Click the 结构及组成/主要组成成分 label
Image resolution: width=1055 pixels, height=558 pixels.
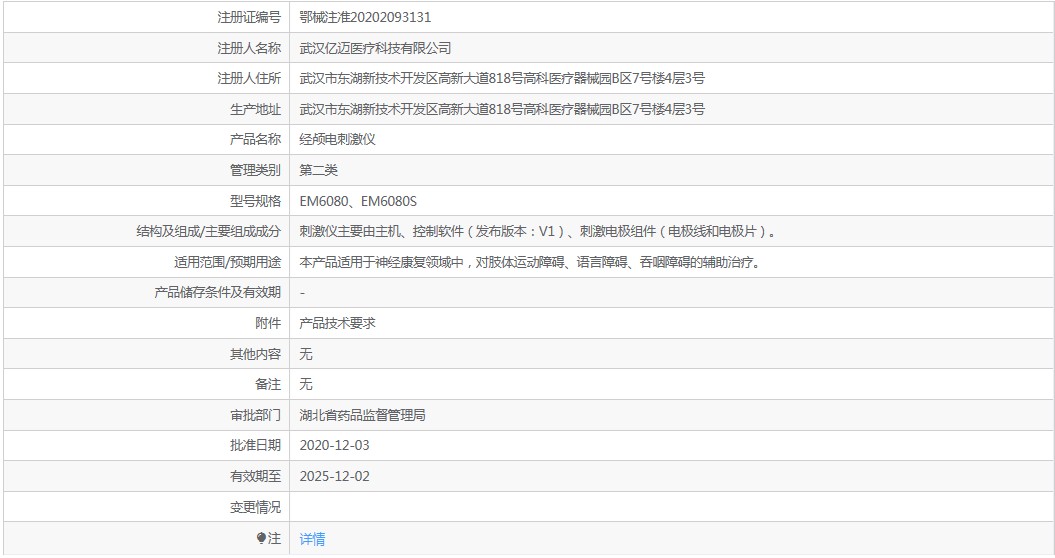(x=209, y=232)
